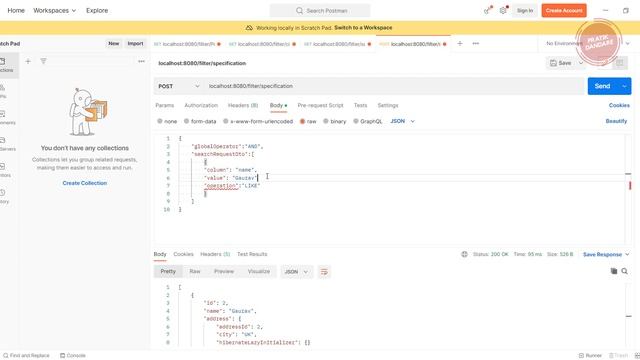Open the response Cookies tab
The height and width of the screenshot is (360, 640).
[183, 254]
